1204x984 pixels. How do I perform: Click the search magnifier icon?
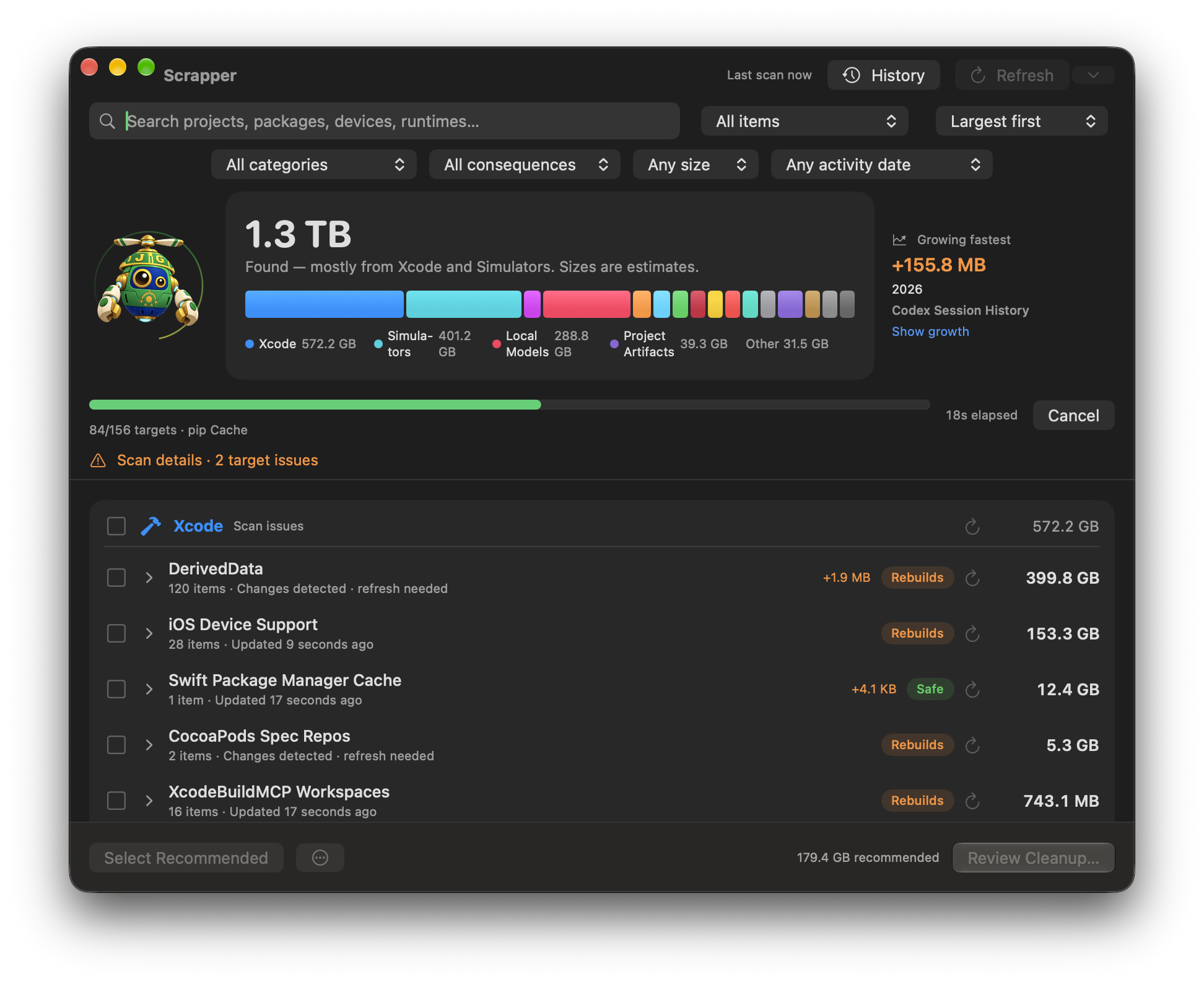(107, 121)
